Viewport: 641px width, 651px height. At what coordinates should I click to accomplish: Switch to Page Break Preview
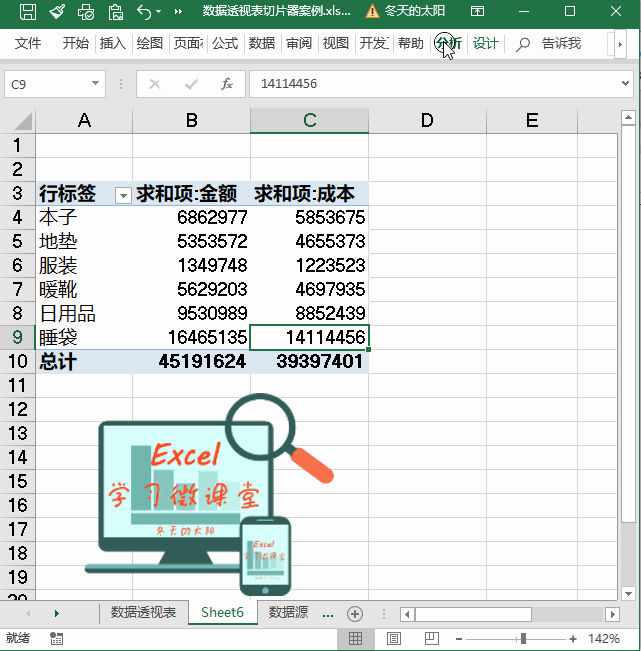click(432, 639)
